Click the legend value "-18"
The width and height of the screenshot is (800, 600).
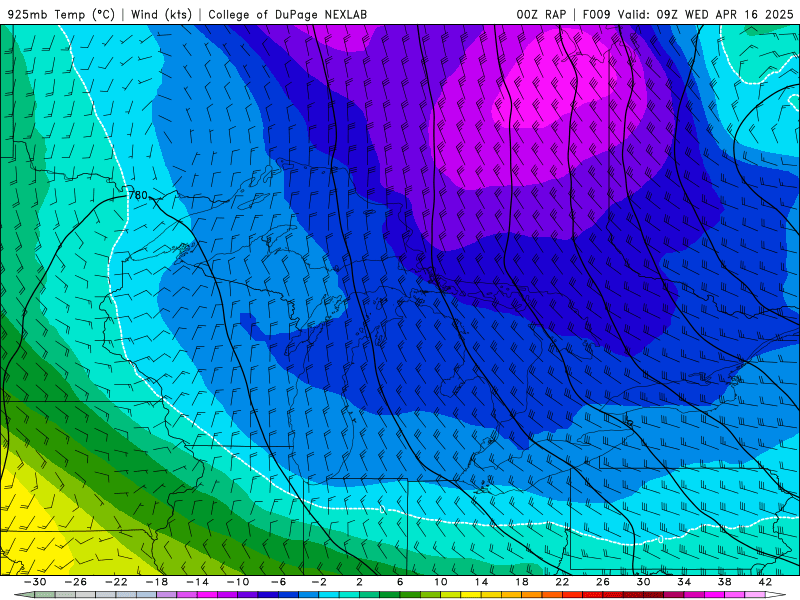[x=157, y=582]
